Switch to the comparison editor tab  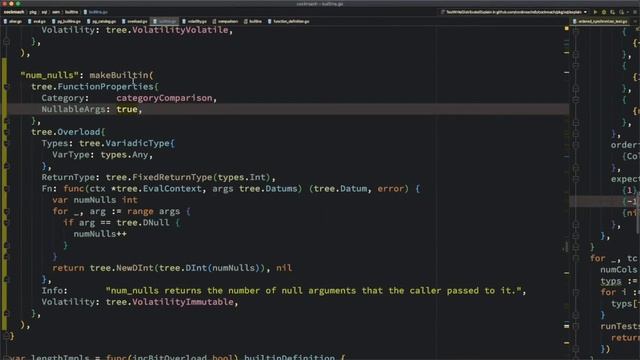[225, 21]
